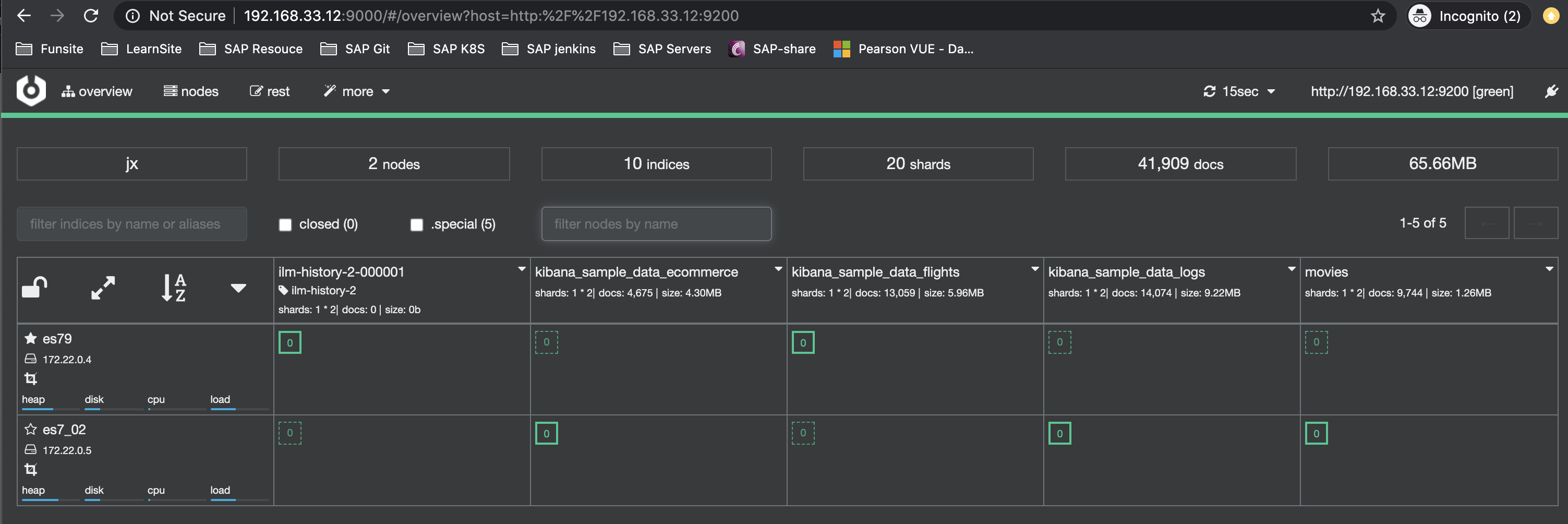The image size is (1568, 524).
Task: Open movies index dropdown
Action: [1549, 269]
